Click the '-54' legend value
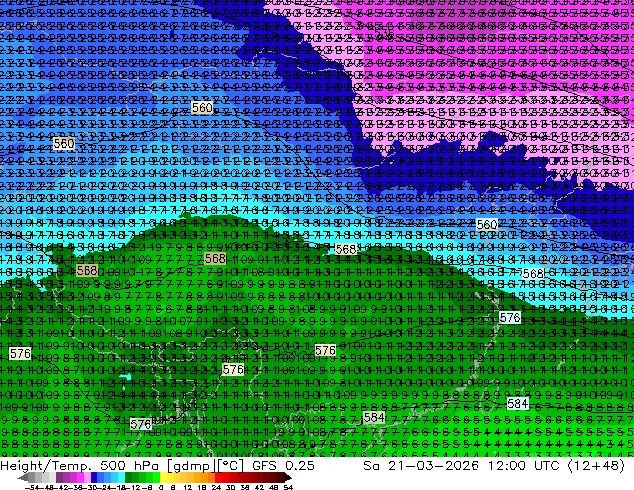Screen dimensions: 634x490 (32, 487)
